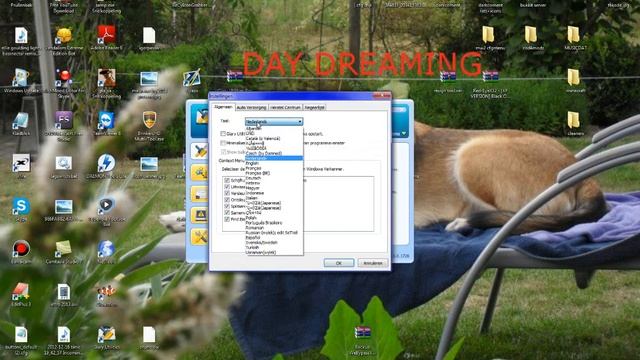Switch to the Algemeen tab
Screen dimensions: 640x360
point(223,107)
